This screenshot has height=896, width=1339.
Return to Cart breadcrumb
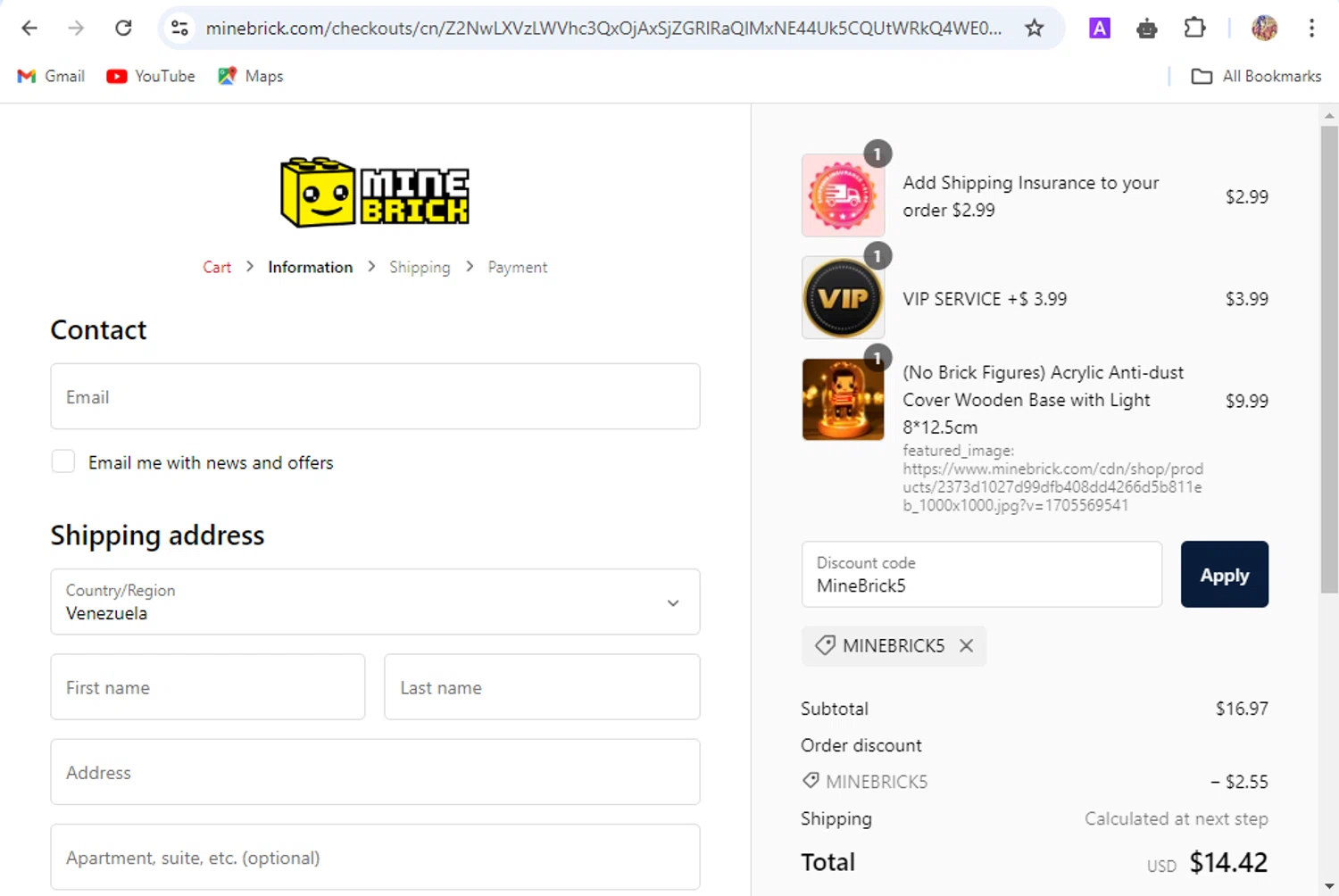(x=217, y=267)
